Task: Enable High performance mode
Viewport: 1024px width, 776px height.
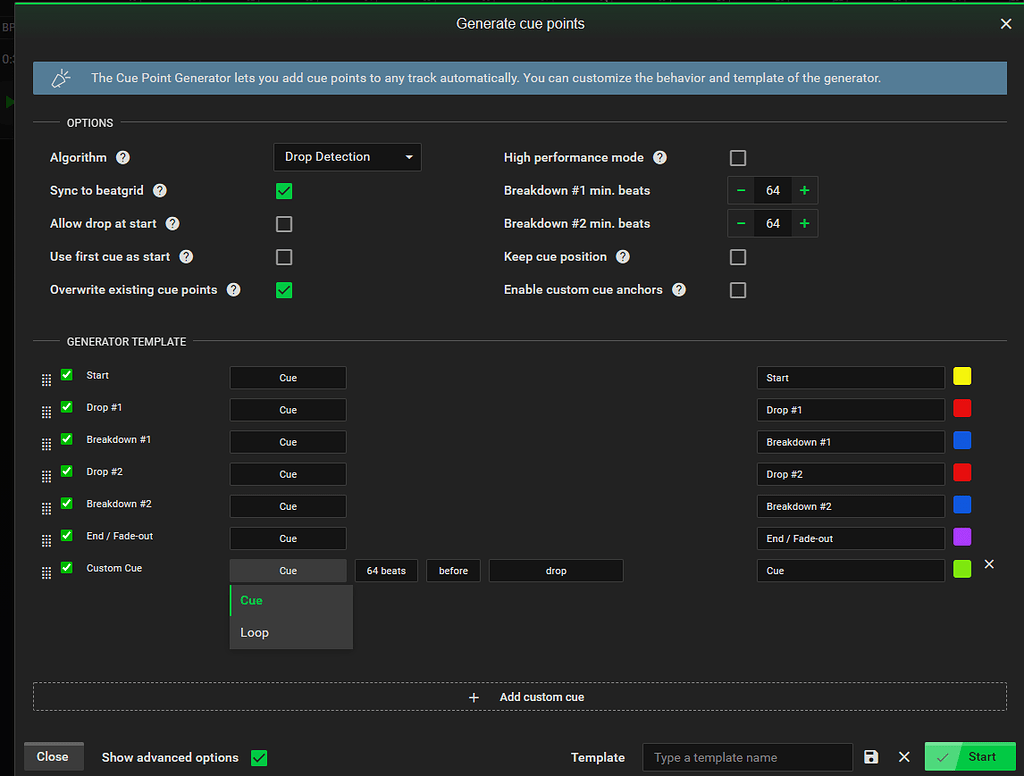Action: (x=737, y=157)
